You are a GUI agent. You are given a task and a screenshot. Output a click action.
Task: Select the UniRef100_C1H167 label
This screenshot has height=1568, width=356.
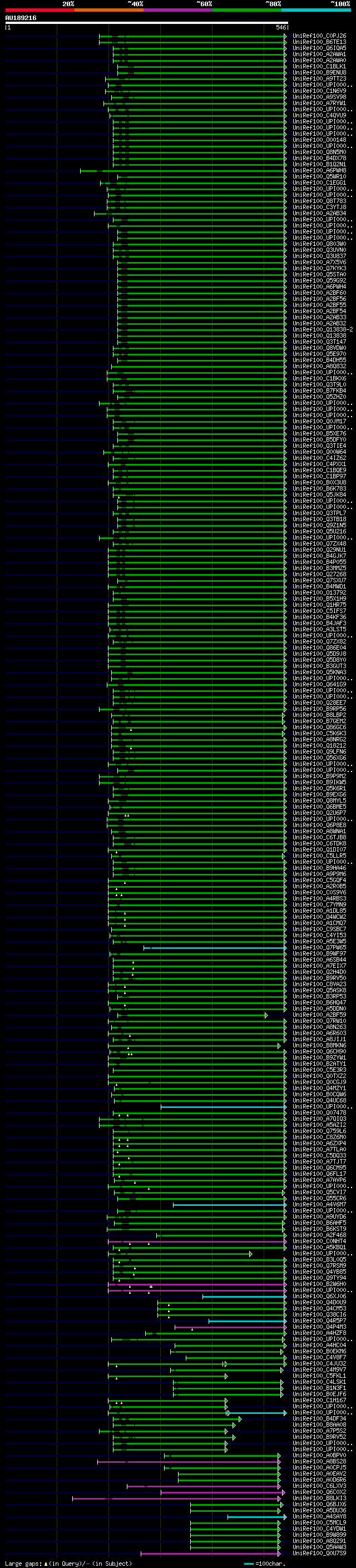tap(319, 1401)
